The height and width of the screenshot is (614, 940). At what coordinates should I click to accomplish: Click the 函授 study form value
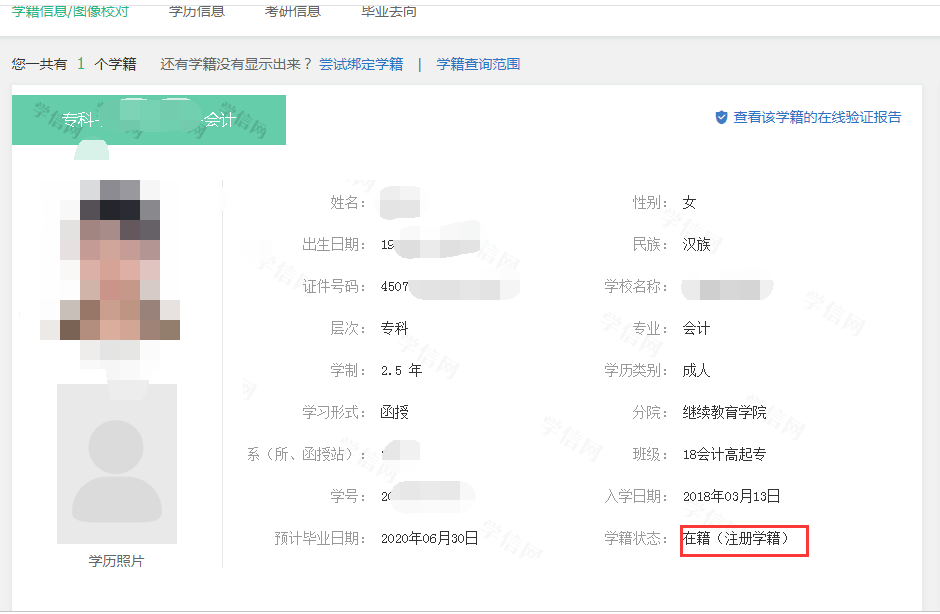[395, 412]
